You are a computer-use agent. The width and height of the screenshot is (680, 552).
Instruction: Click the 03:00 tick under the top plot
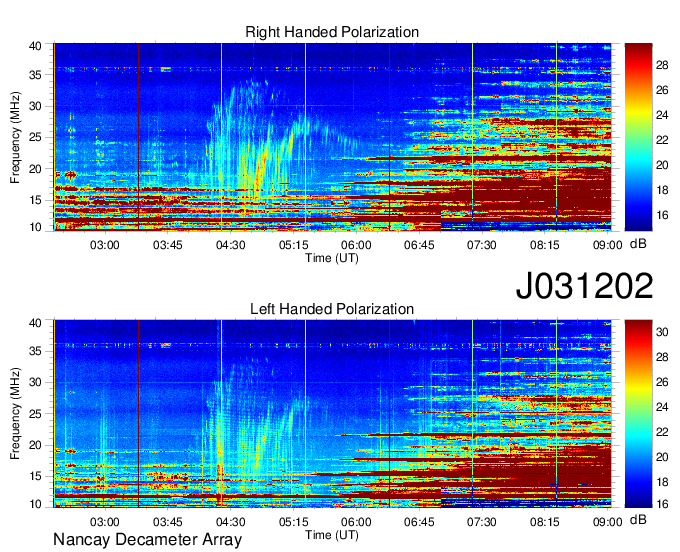click(105, 245)
